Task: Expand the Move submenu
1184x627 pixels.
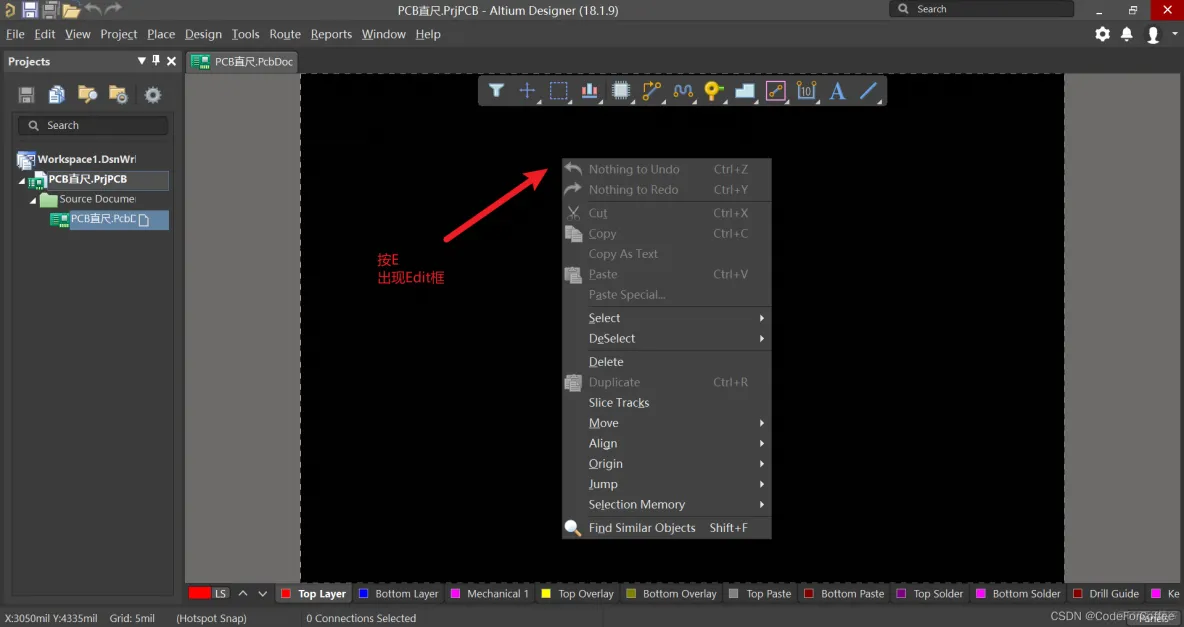Action: (667, 423)
